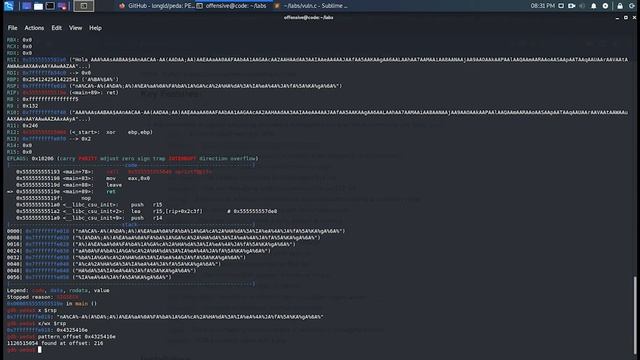The height and width of the screenshot is (360, 640).
Task: Click the 08:31 PM clock
Action: pos(542,6)
